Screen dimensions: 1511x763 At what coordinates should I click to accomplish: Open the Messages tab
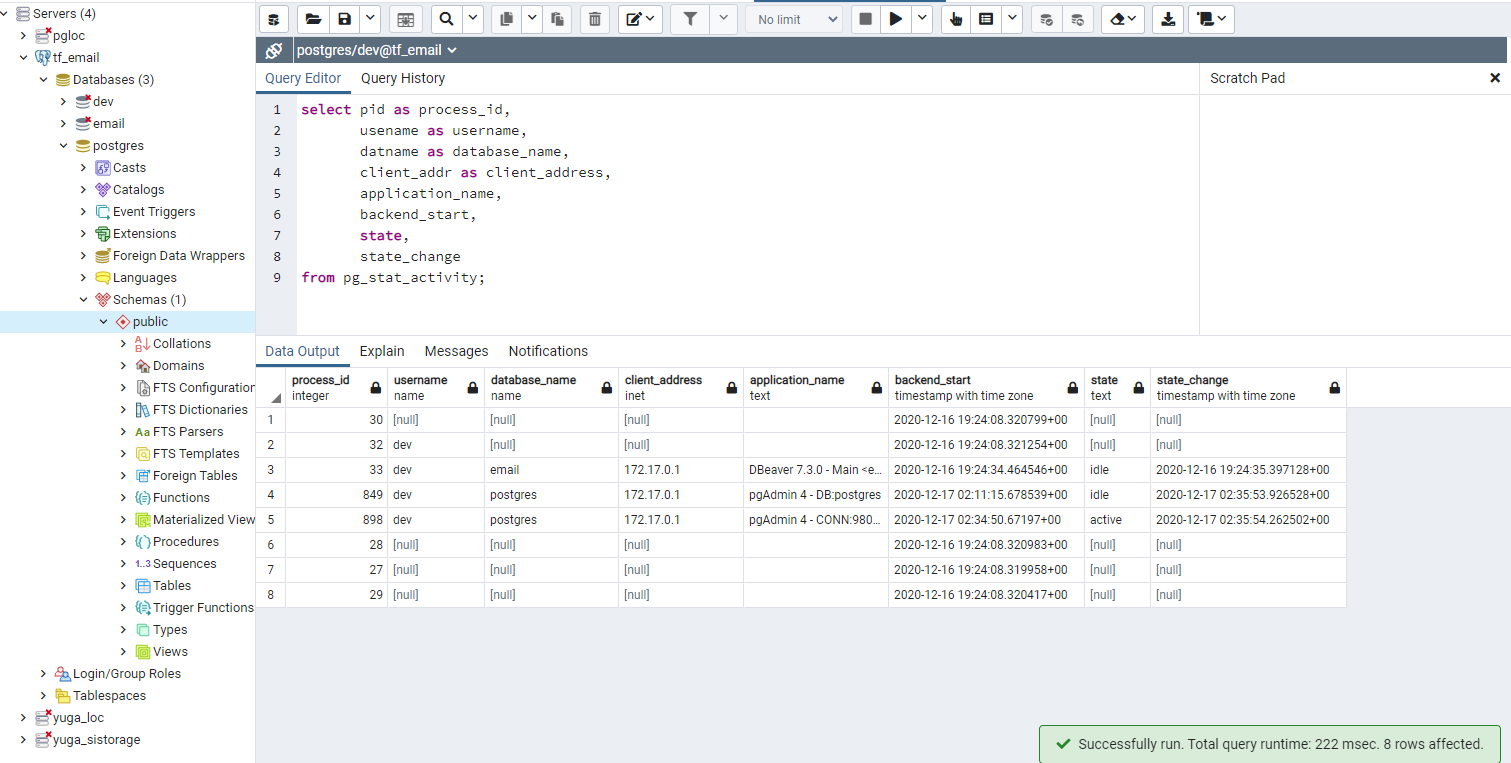[456, 351]
